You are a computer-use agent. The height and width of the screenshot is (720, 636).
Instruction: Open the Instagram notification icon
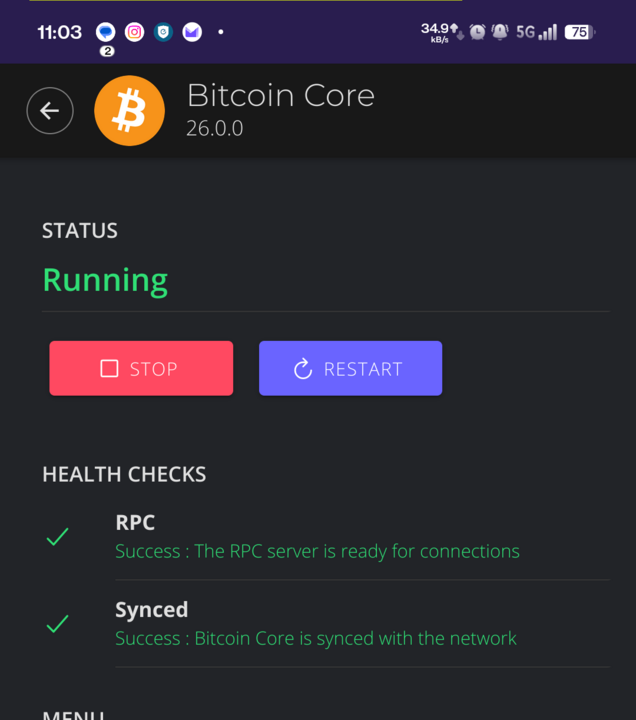coord(135,32)
